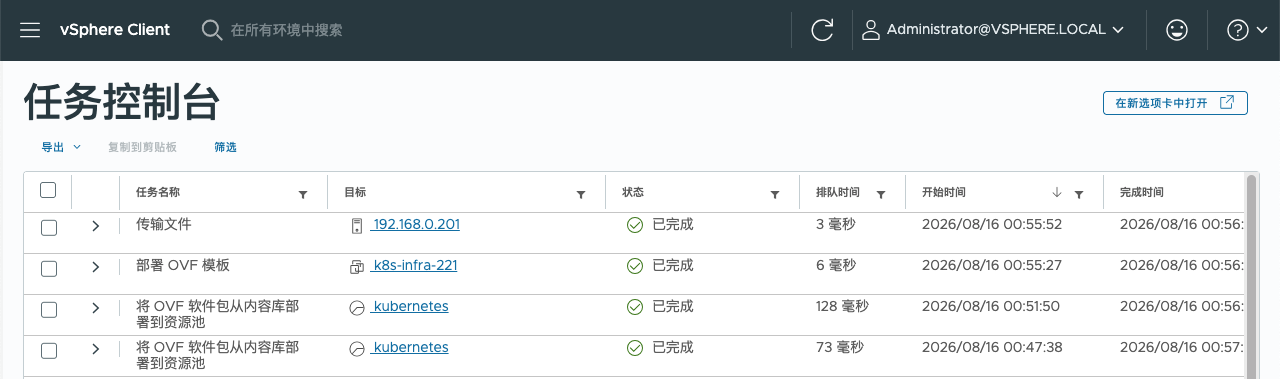Sort by 任务名称 column header
Viewport: 1280px width, 379px height.
tap(158, 192)
